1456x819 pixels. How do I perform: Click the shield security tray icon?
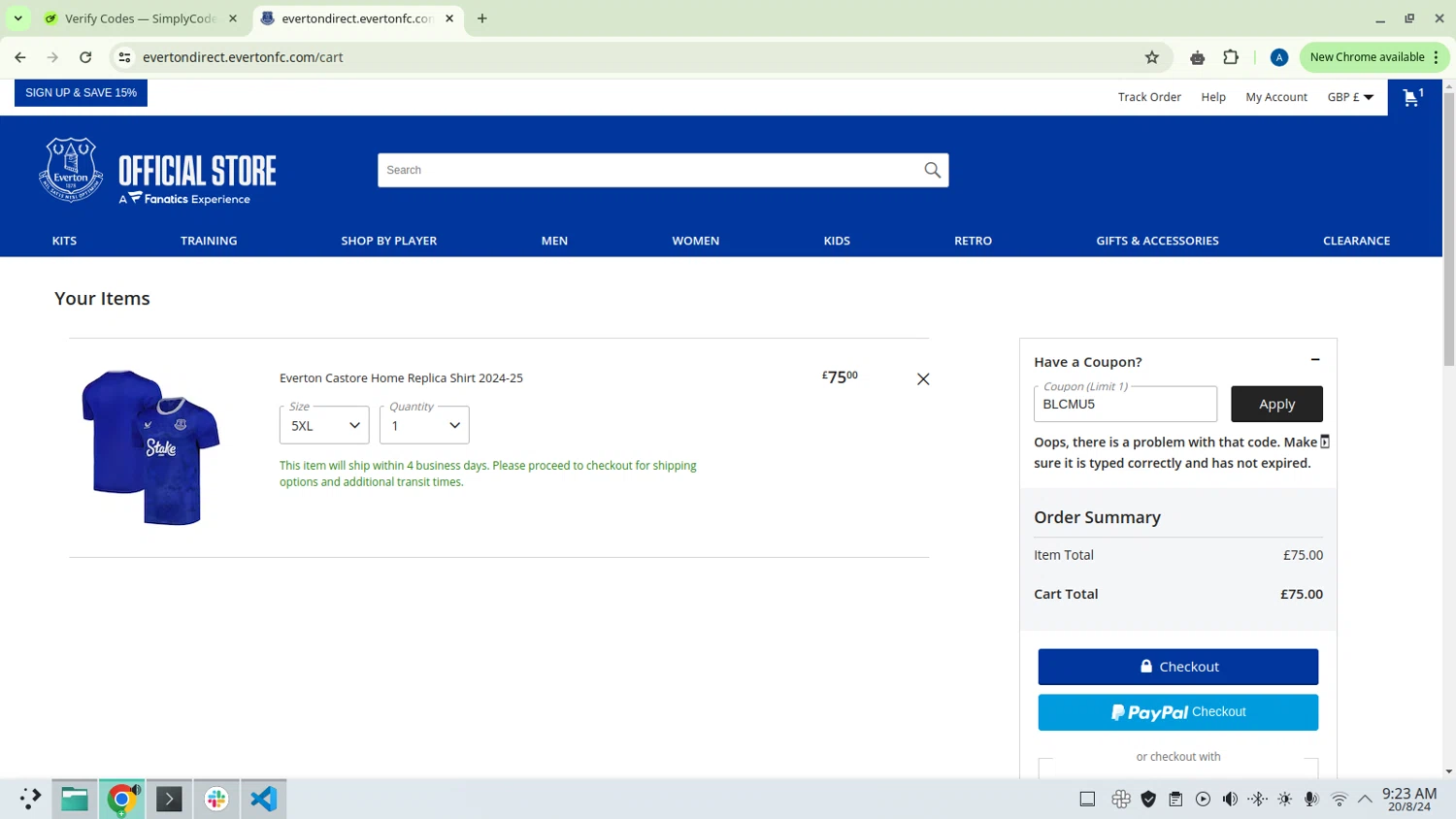coord(1148,799)
